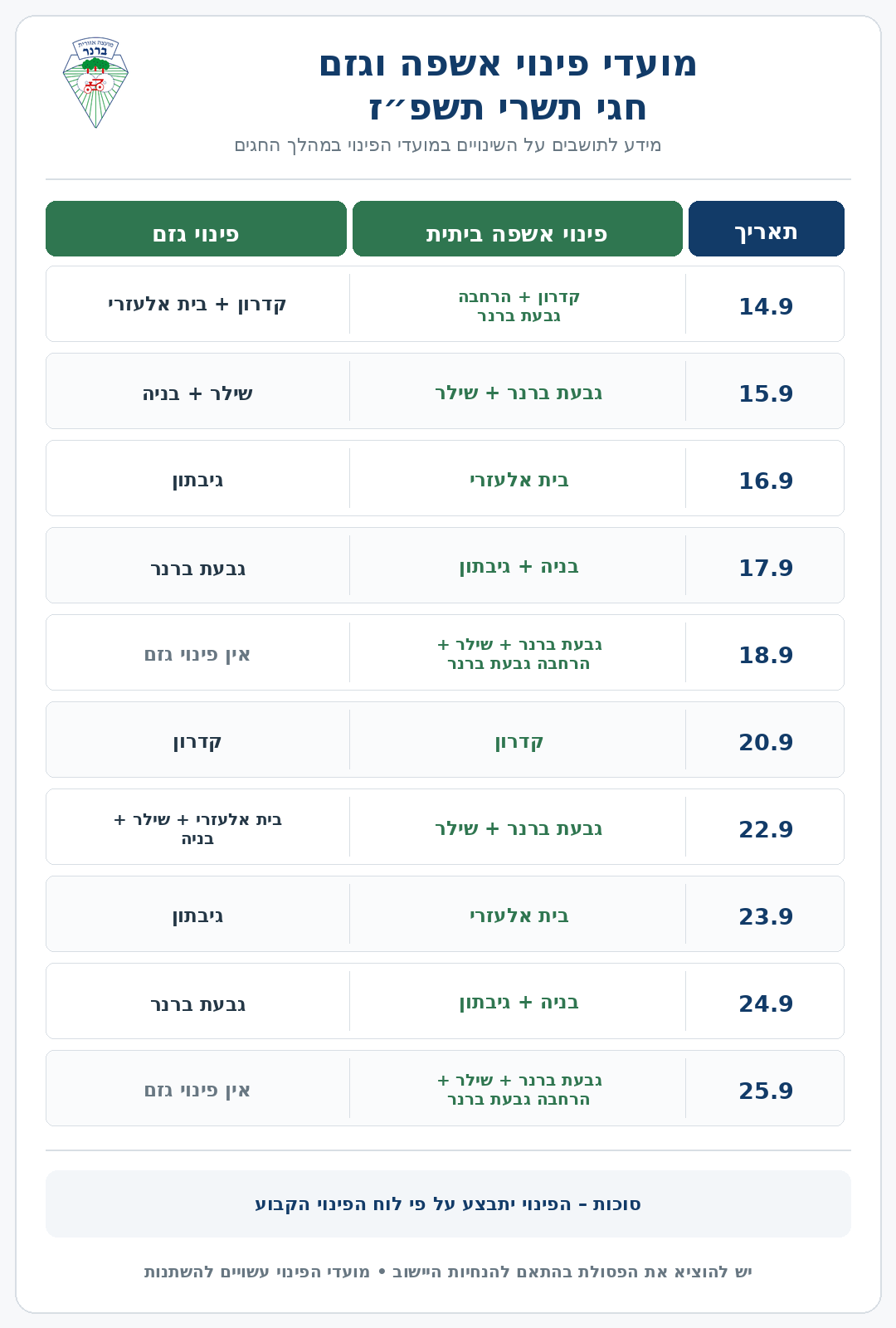Click בית אלעזרי in the 16.9 row

519,480
